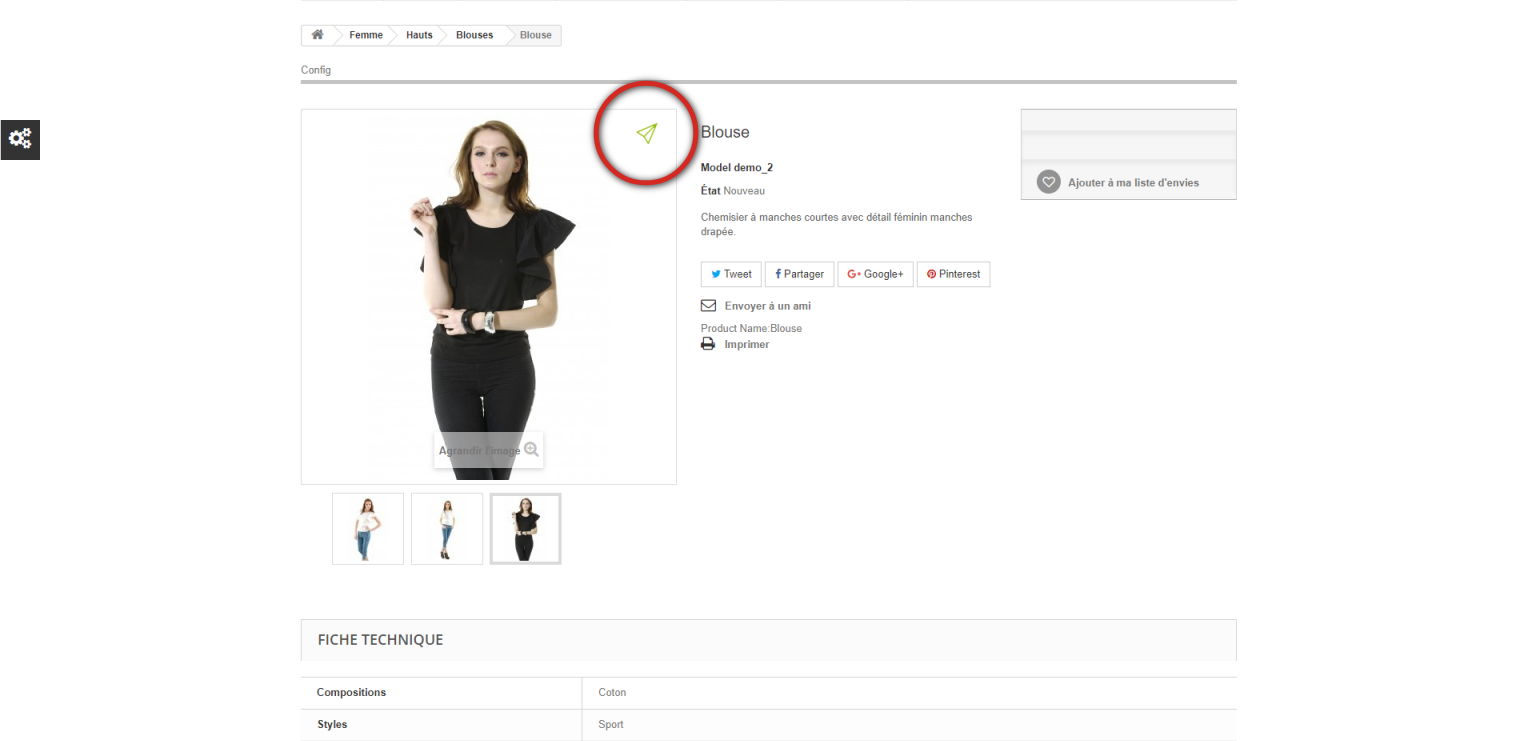Click the Model demo_2 text
Viewport: 1537px width, 741px height.
tap(737, 168)
